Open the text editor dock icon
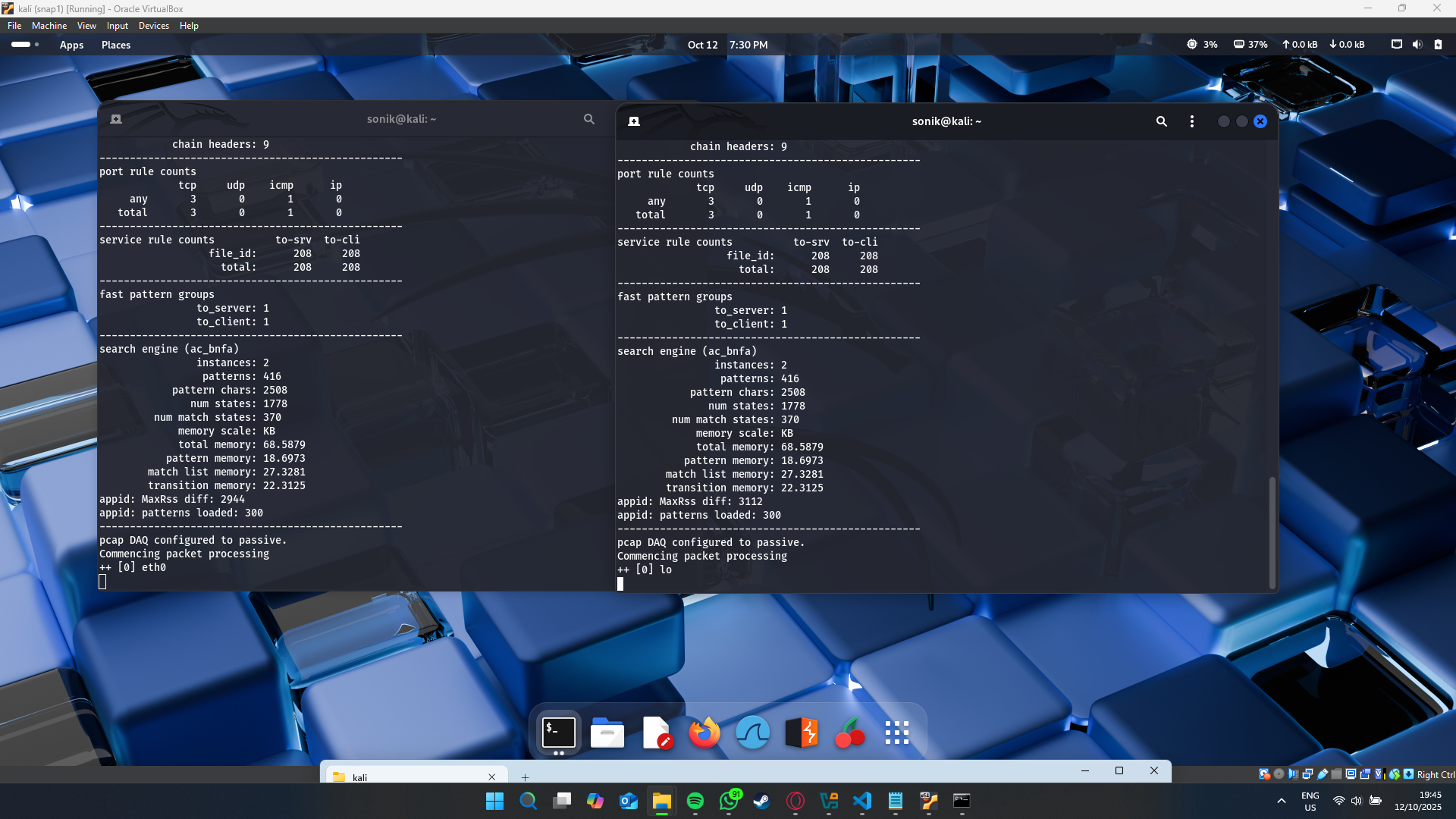This screenshot has width=1456, height=819. (x=657, y=733)
